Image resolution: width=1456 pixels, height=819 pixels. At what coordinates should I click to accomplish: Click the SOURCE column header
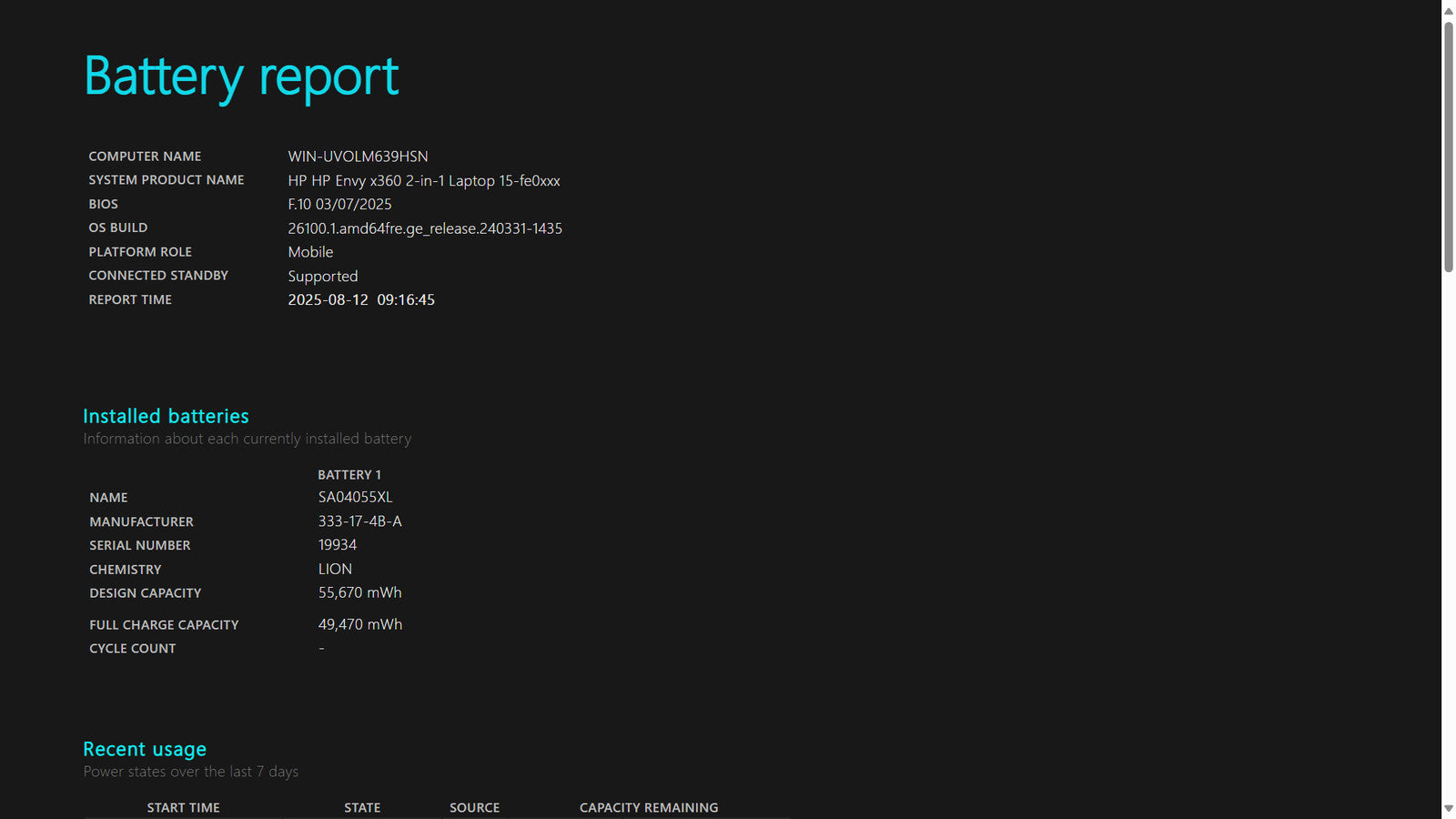[474, 807]
